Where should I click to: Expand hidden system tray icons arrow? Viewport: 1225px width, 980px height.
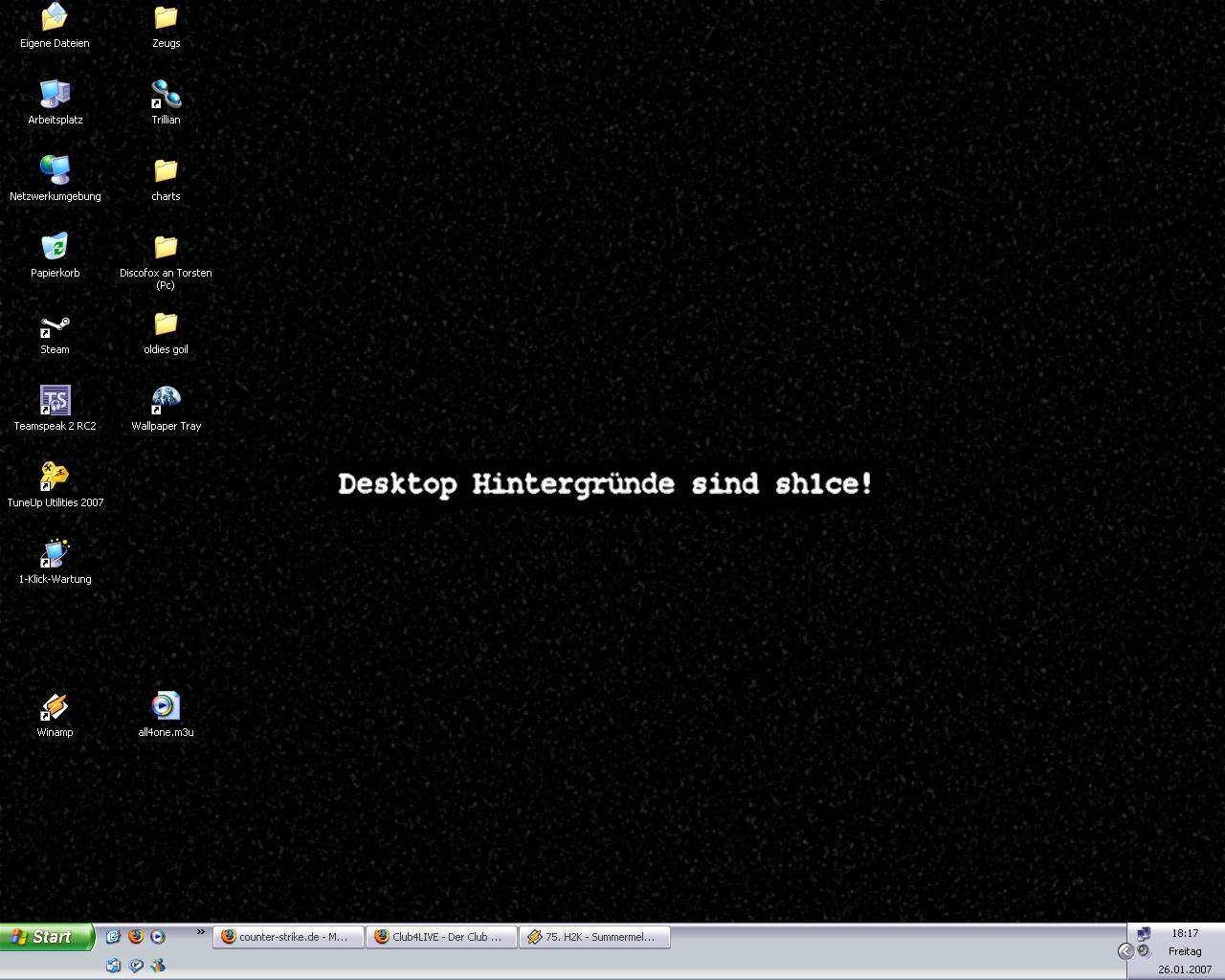tap(1125, 950)
